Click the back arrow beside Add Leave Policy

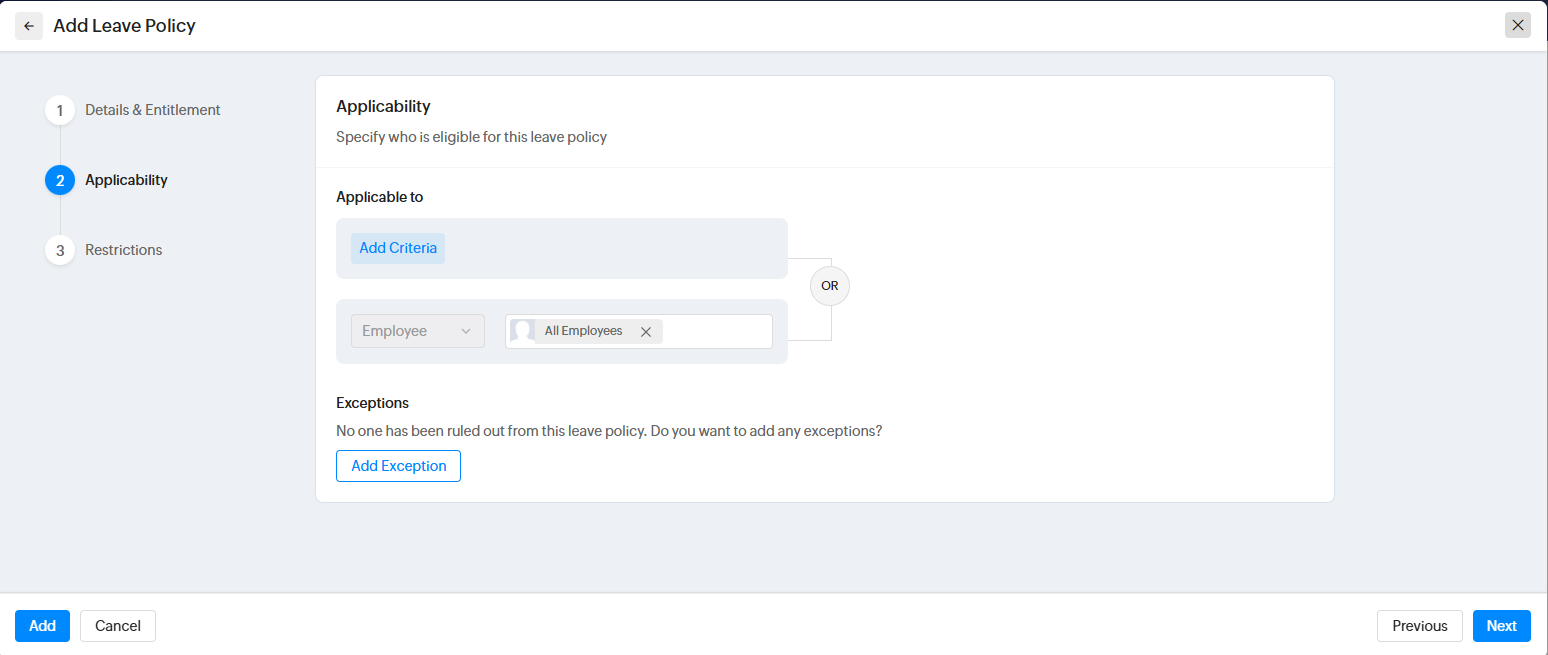click(x=29, y=26)
